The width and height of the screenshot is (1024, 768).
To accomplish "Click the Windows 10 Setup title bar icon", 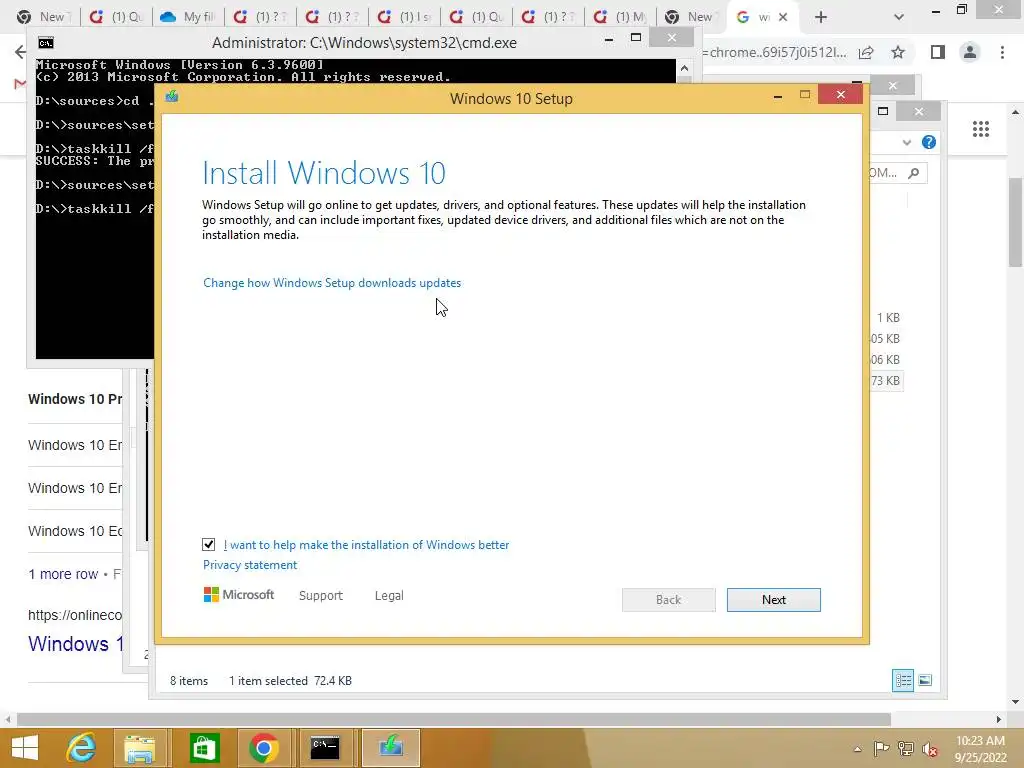I will (x=172, y=97).
